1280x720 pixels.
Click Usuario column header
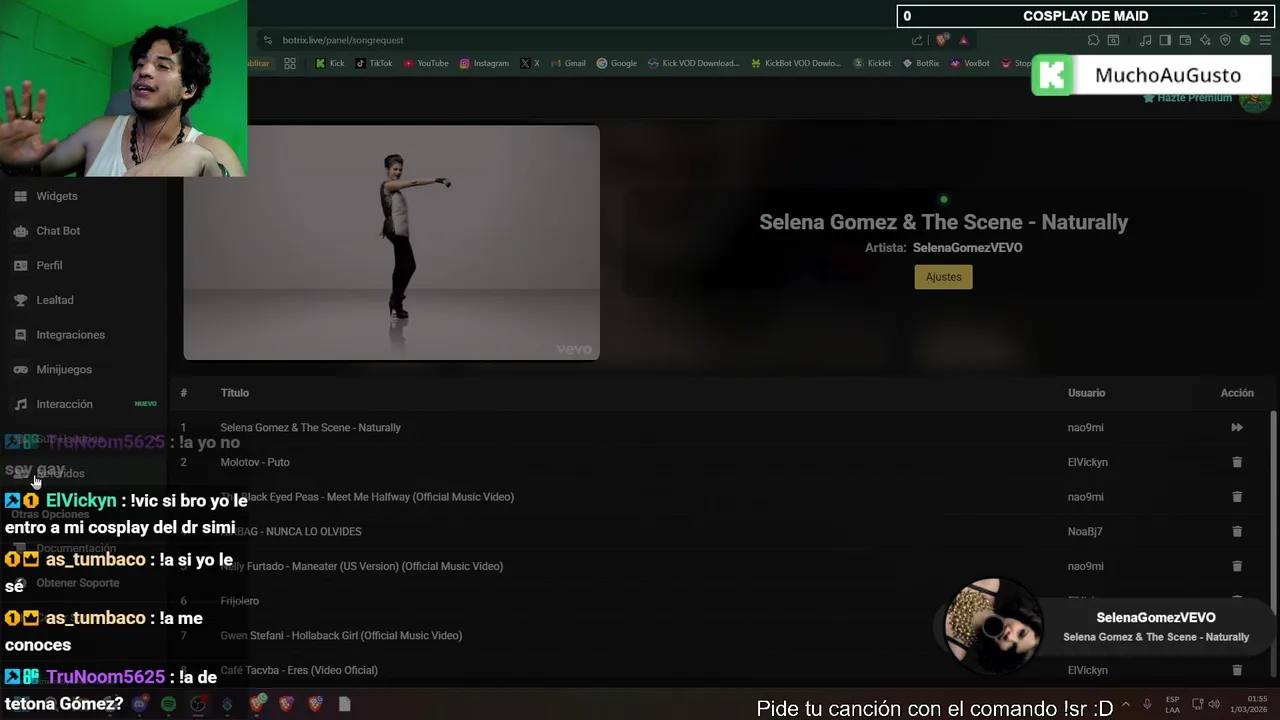[1086, 393]
